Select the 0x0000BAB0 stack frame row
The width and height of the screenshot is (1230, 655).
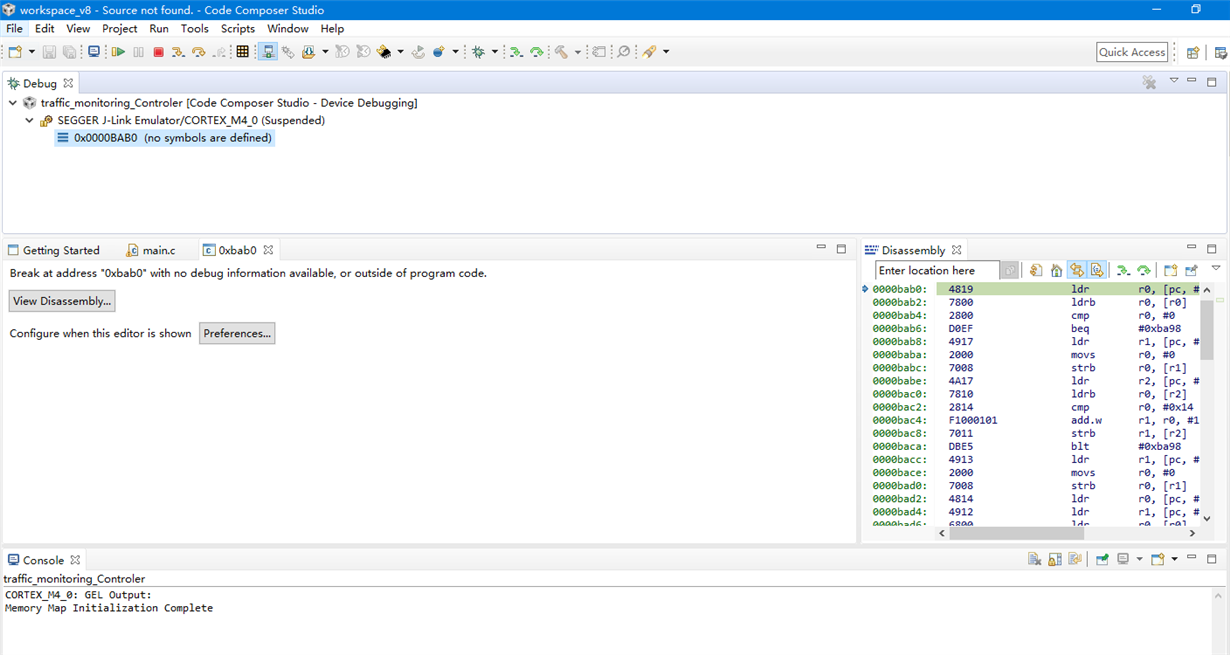164,138
